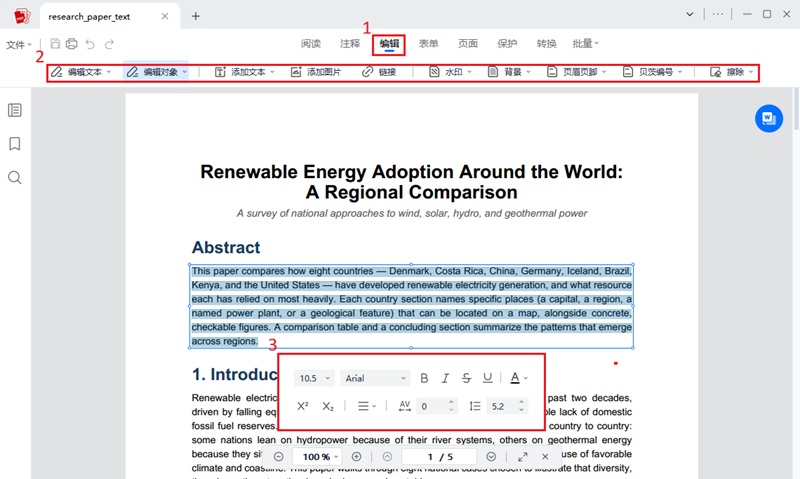Click the Abstract heading in the document
Image resolution: width=800 pixels, height=479 pixels.
[226, 247]
